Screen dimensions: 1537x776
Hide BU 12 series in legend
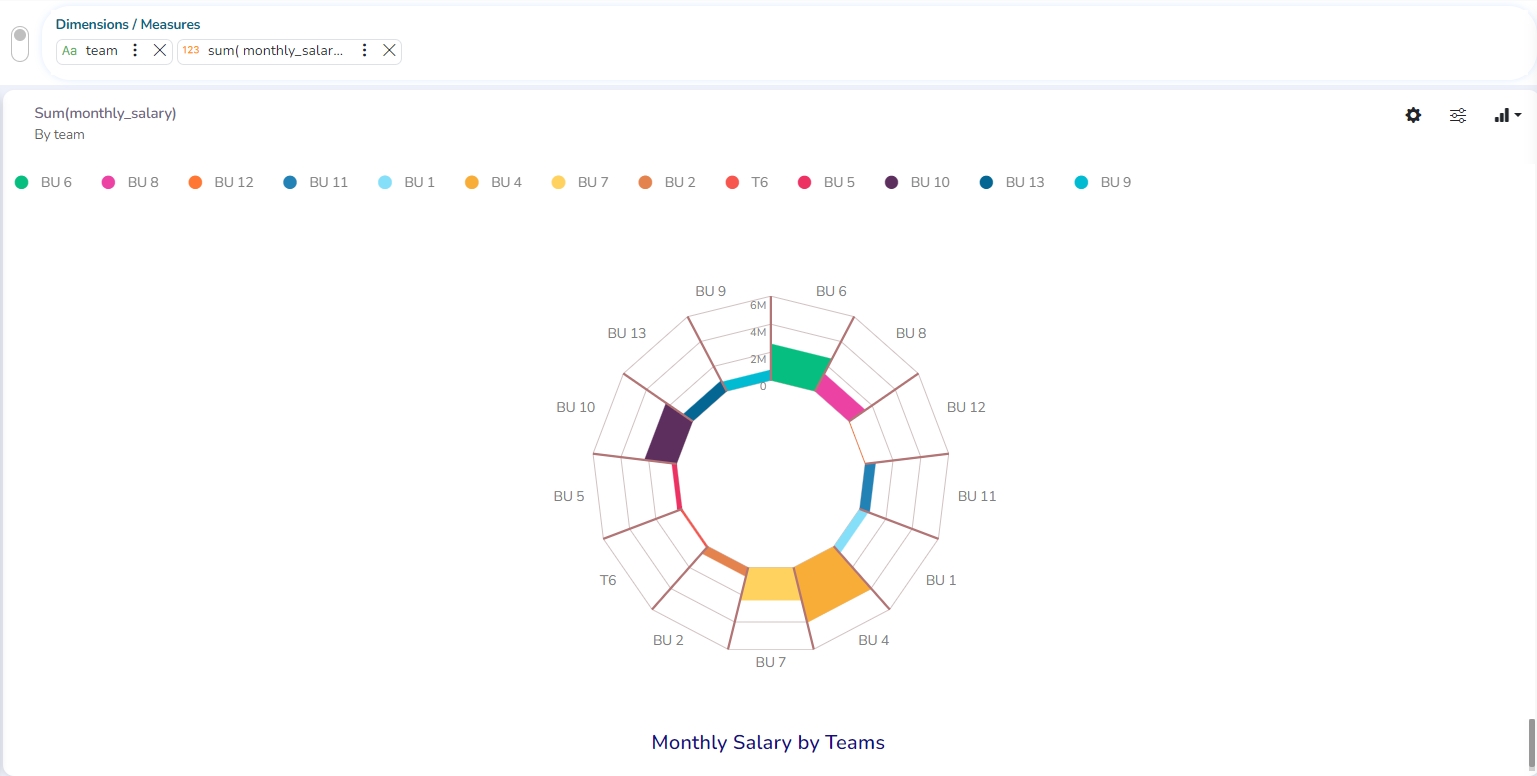(x=221, y=182)
